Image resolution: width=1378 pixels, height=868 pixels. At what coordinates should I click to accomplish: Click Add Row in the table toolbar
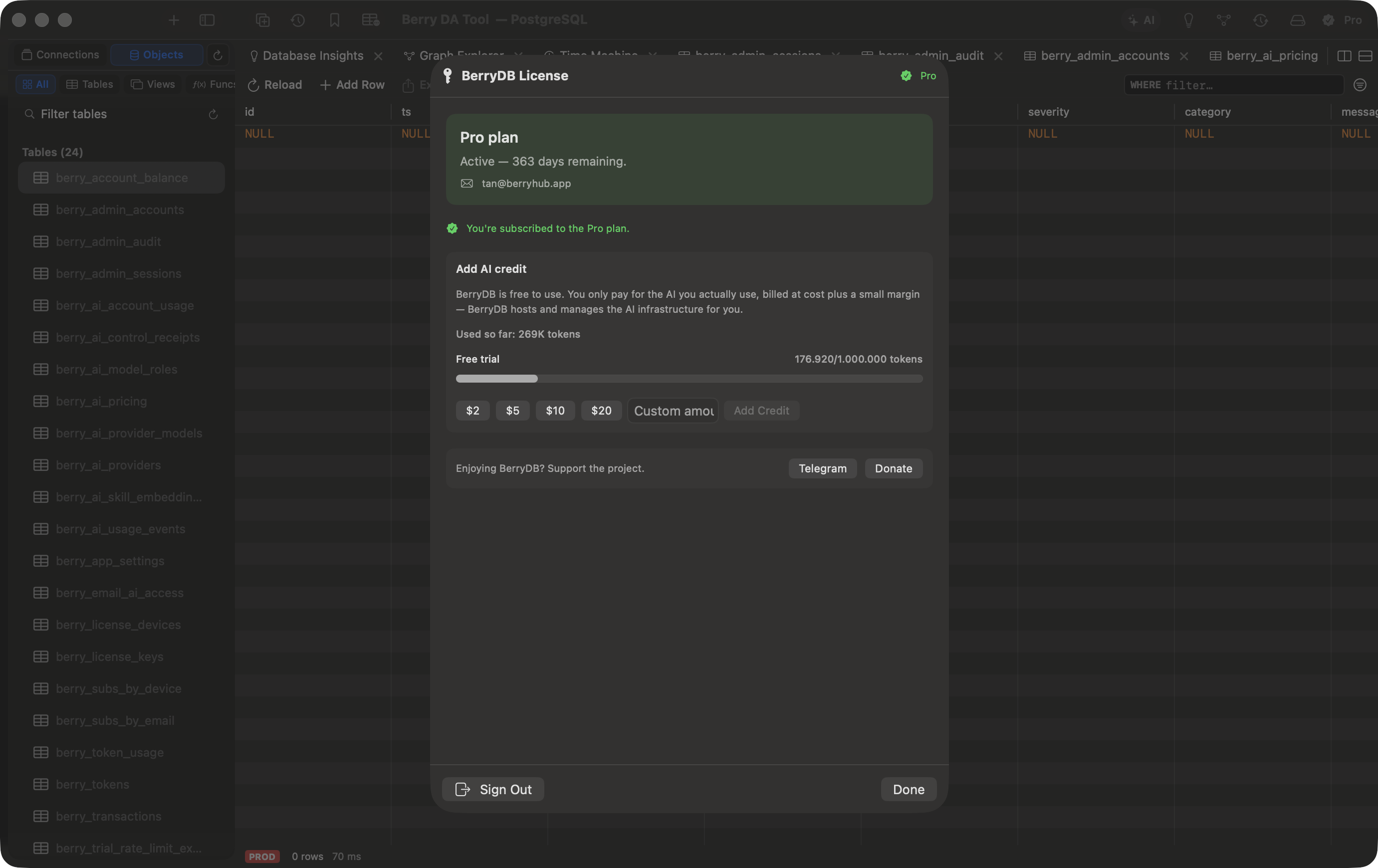[353, 85]
